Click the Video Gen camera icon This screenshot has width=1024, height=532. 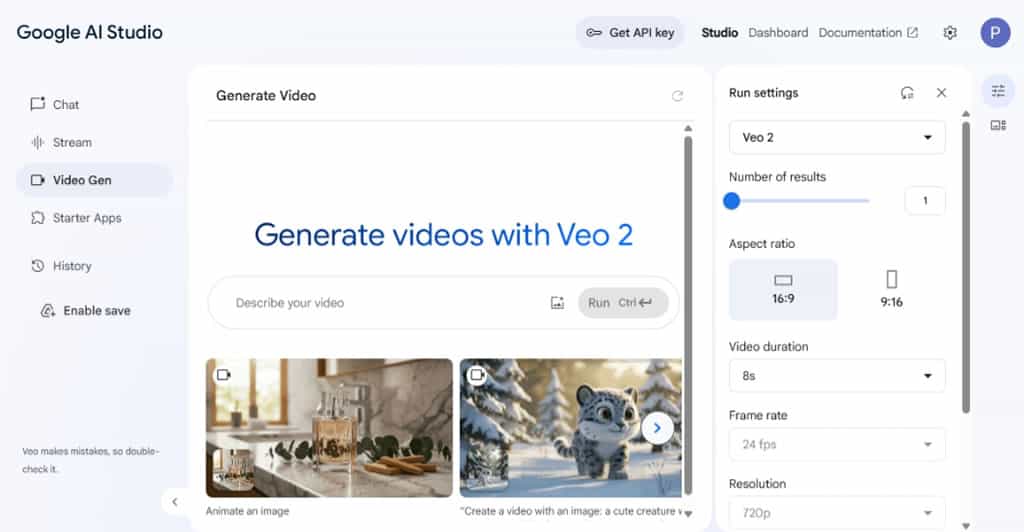click(37, 180)
